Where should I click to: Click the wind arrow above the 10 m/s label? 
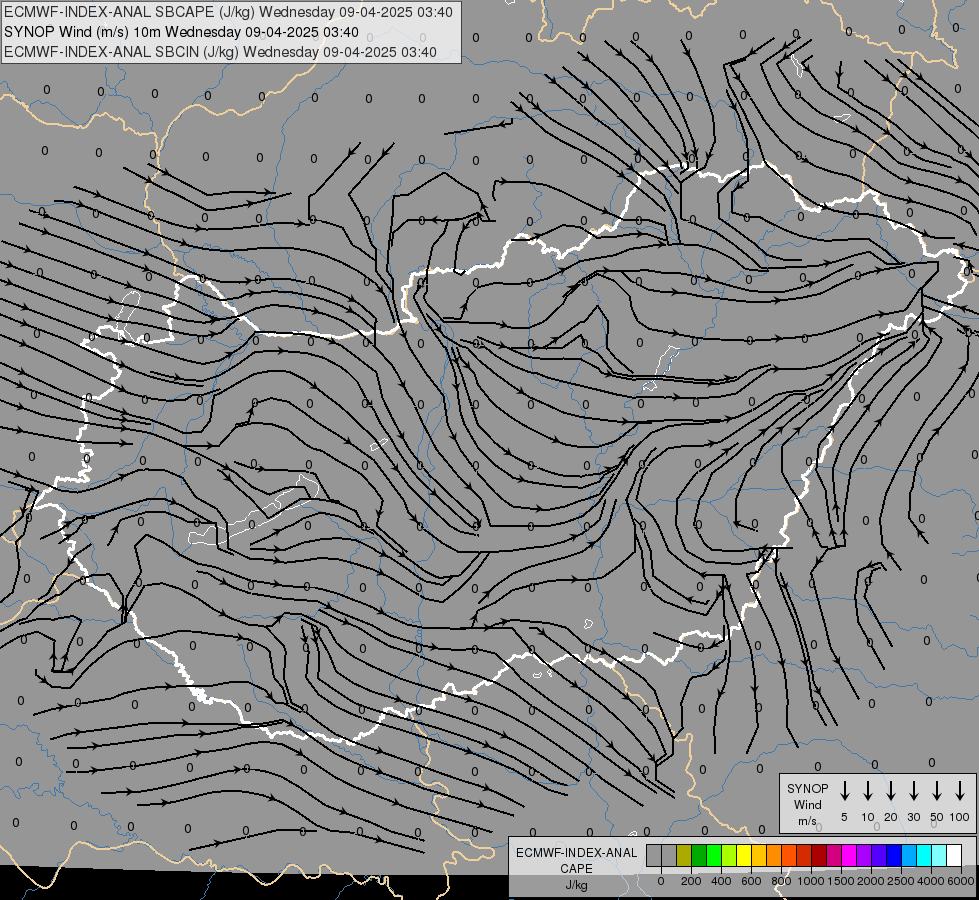868,791
